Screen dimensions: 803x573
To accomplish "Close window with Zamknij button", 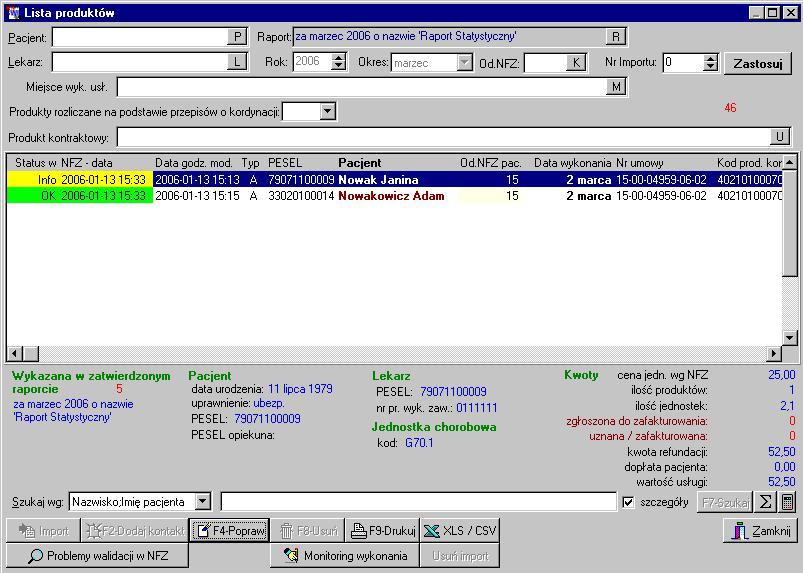I will click(x=760, y=530).
